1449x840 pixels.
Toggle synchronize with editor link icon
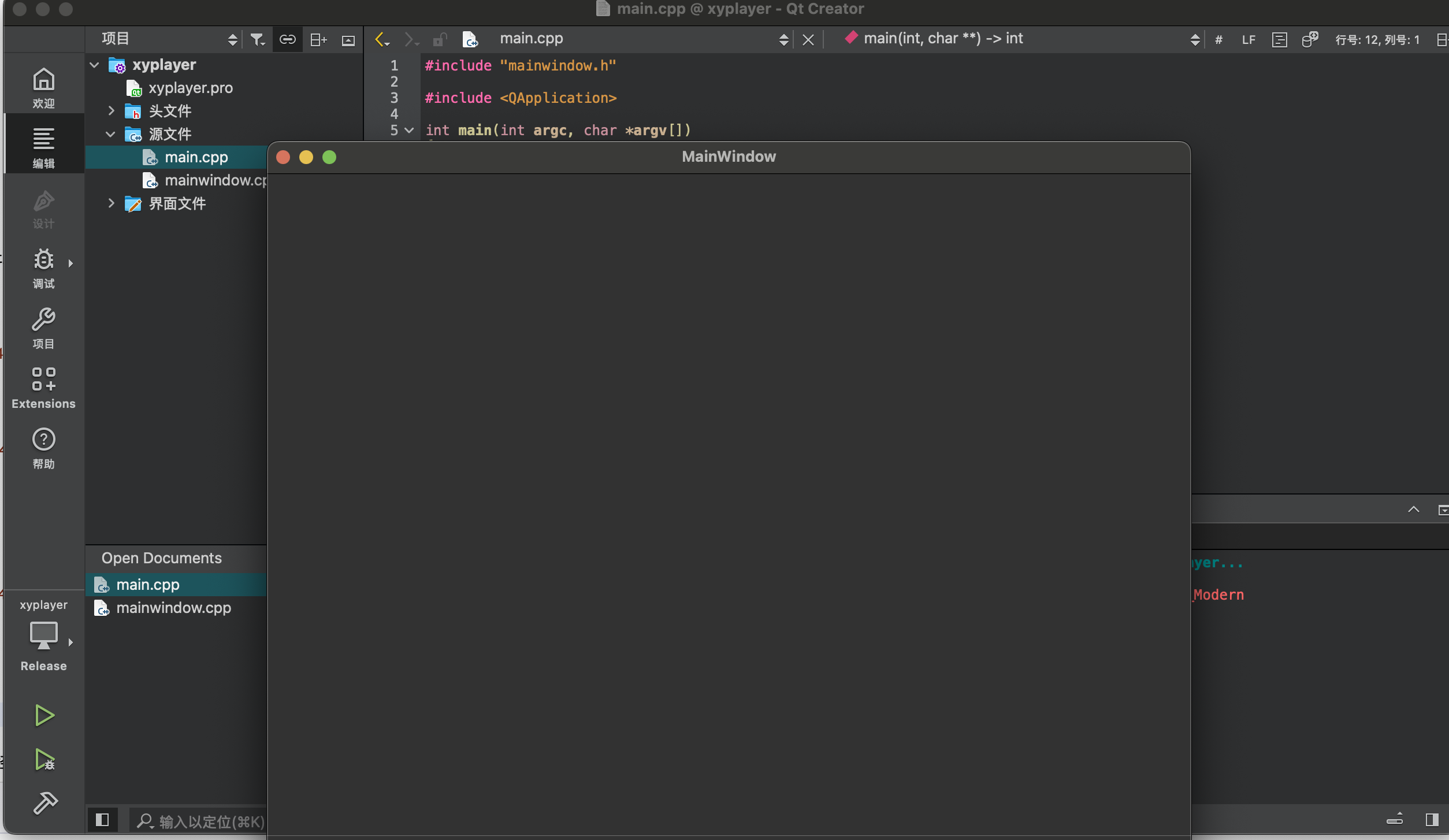[x=287, y=39]
